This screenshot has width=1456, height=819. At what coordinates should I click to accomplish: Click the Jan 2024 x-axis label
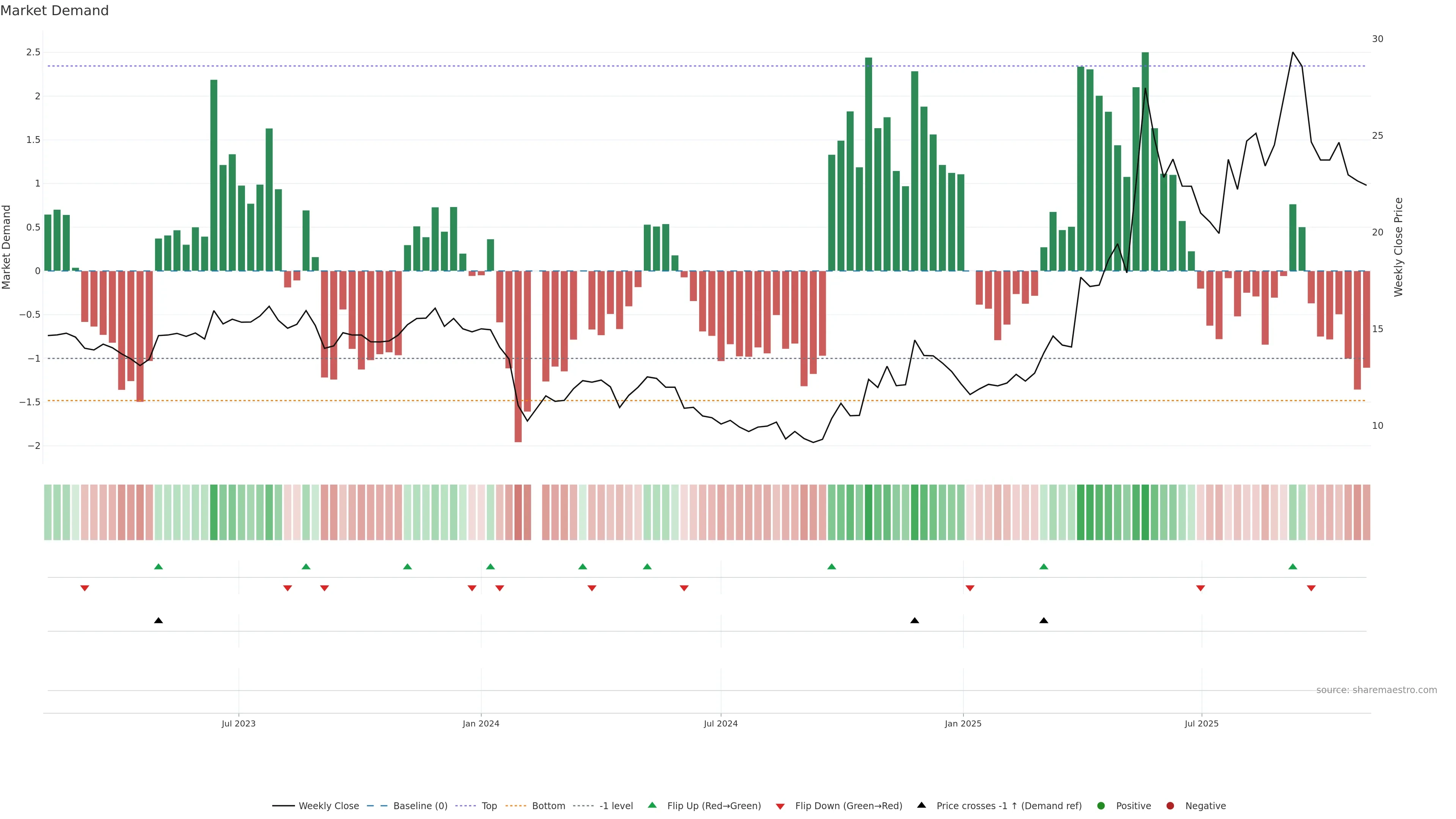click(x=480, y=723)
